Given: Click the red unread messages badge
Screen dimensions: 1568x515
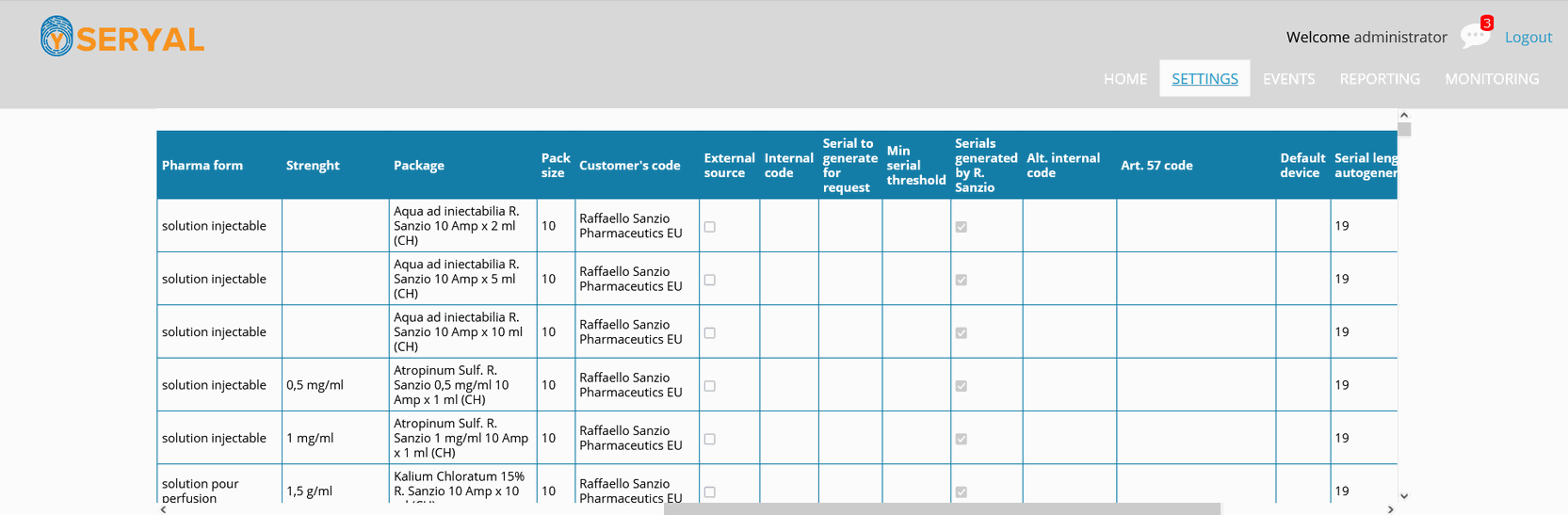Looking at the screenshot, I should 1486,24.
